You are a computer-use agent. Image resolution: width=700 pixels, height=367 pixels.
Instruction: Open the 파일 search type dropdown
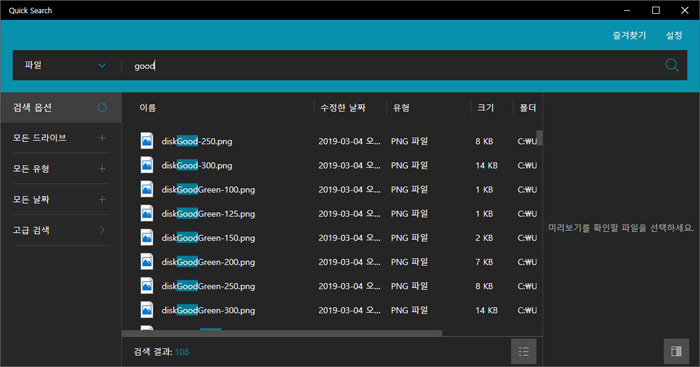65,65
